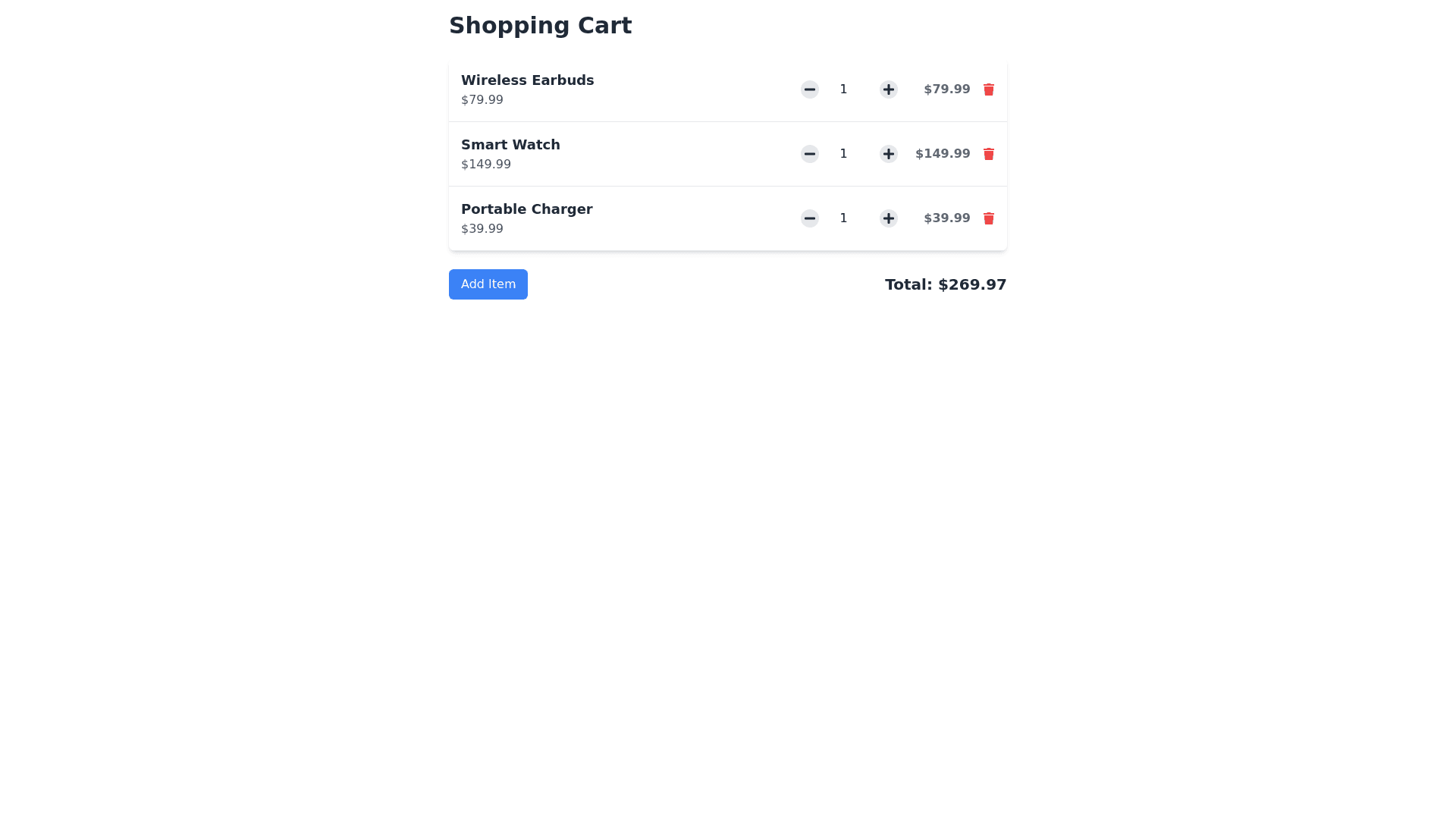Reduce Portable Charger quantity by one

809,218
